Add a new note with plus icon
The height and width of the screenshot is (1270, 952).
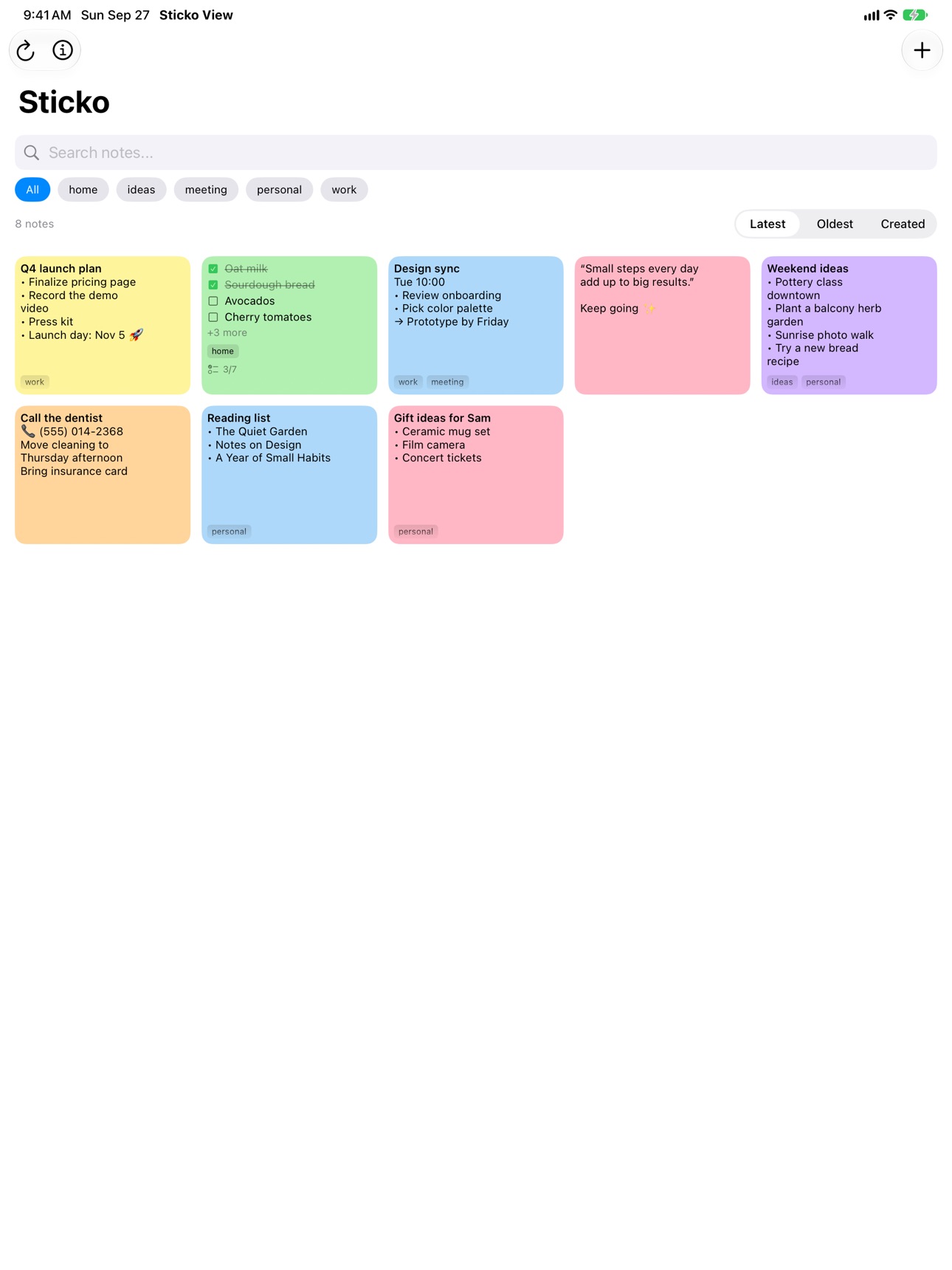click(x=922, y=50)
